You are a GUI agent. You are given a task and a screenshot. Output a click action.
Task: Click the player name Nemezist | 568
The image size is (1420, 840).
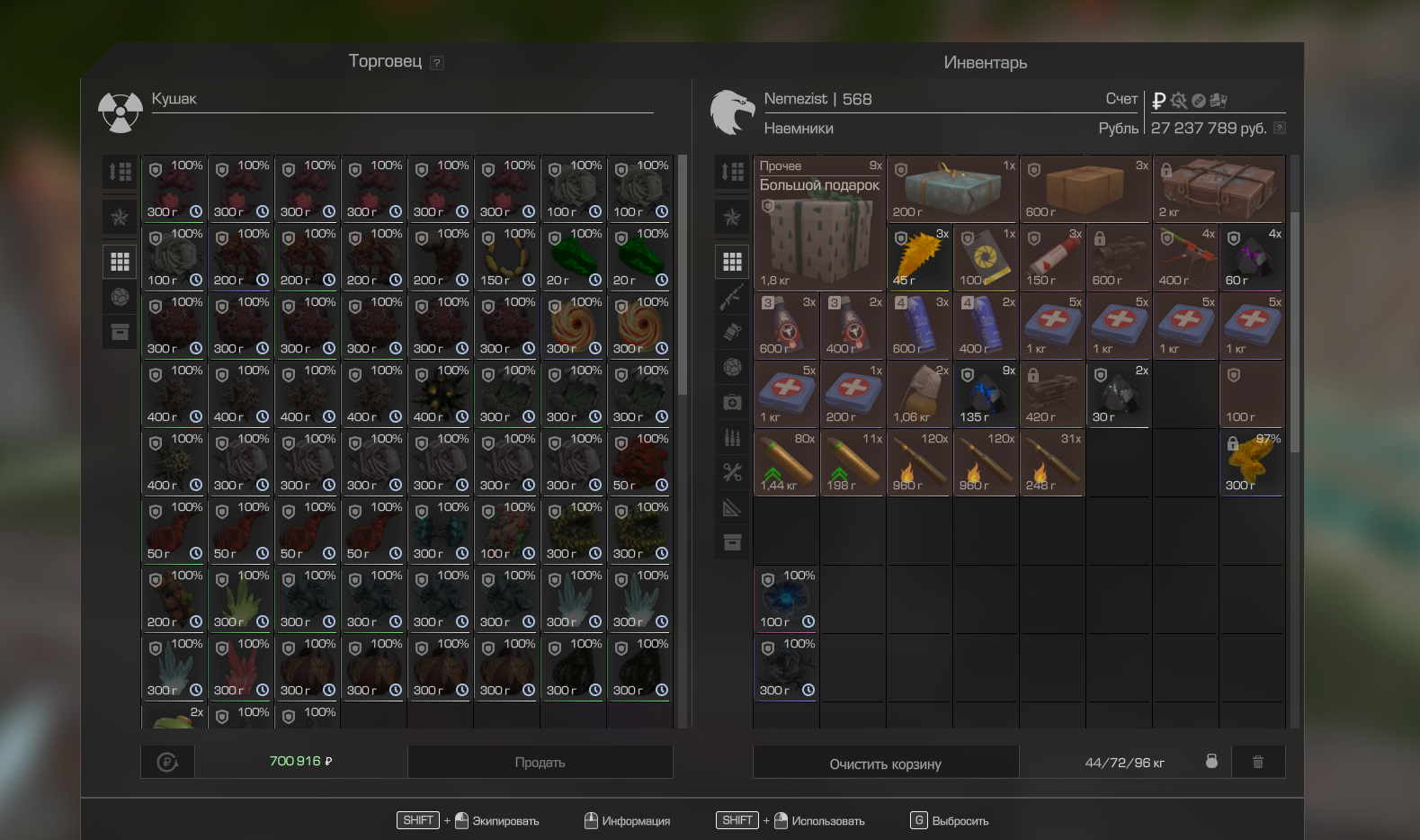817,99
